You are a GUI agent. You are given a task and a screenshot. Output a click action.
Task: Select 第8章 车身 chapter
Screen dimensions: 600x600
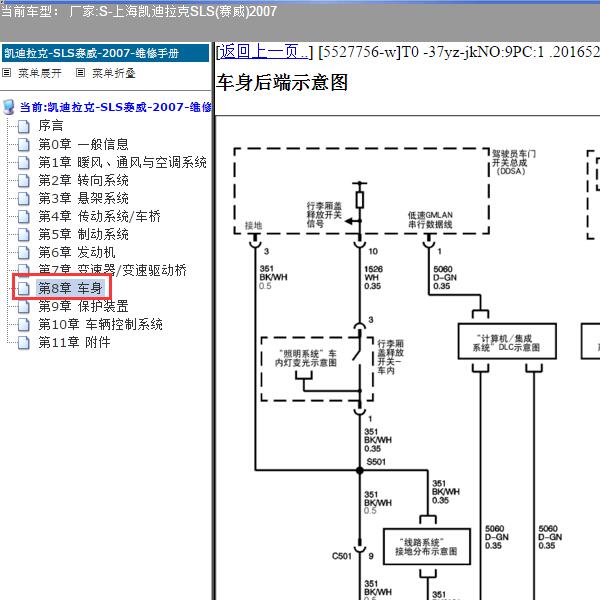point(70,288)
